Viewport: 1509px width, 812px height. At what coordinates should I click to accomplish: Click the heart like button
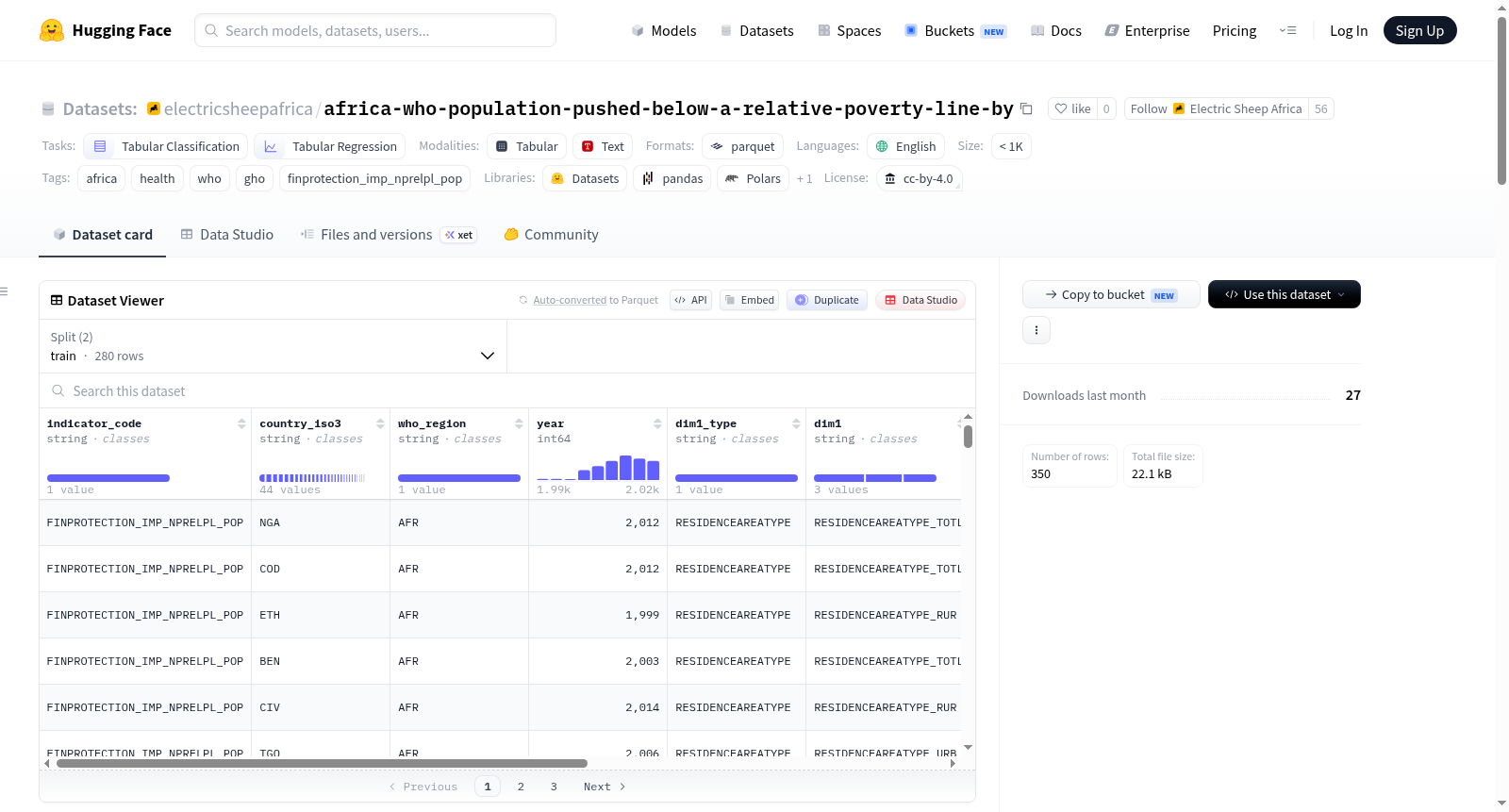pos(1072,109)
